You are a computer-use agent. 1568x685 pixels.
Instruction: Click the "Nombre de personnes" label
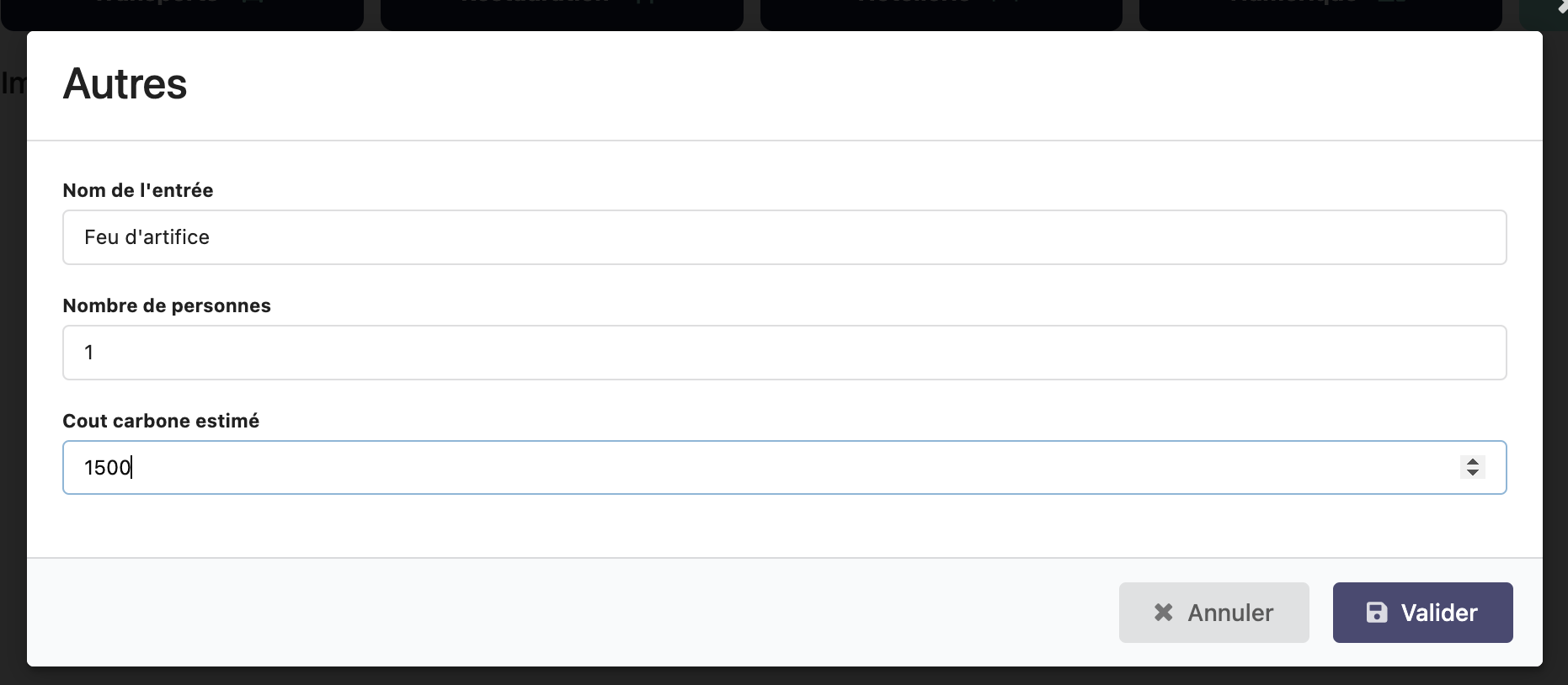tap(167, 305)
